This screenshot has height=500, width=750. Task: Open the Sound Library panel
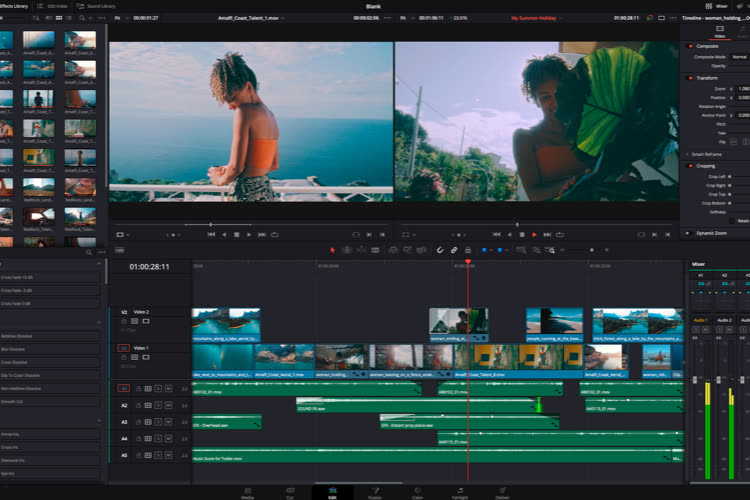click(x=96, y=6)
